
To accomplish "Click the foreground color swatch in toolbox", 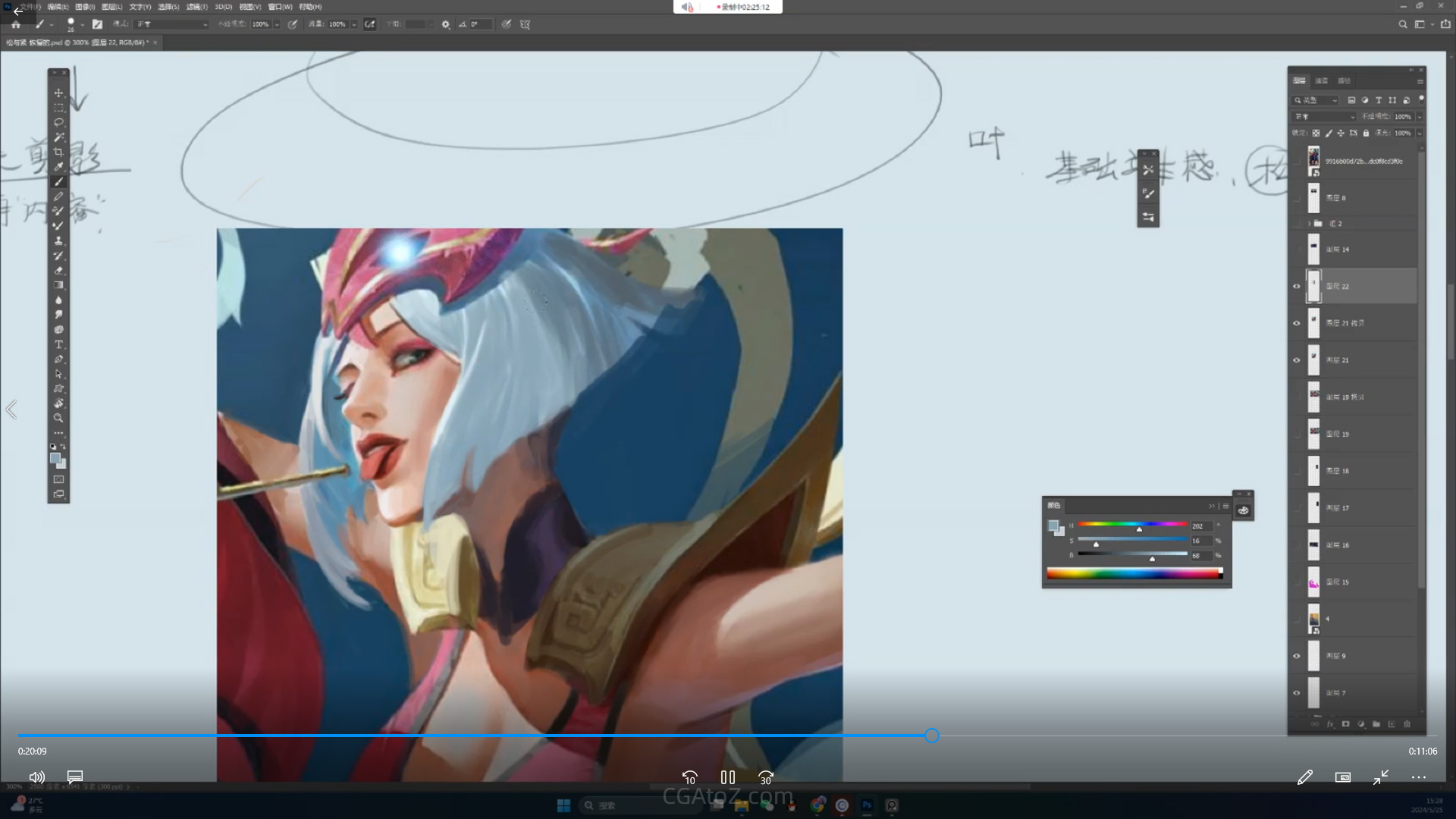I will pyautogui.click(x=55, y=459).
